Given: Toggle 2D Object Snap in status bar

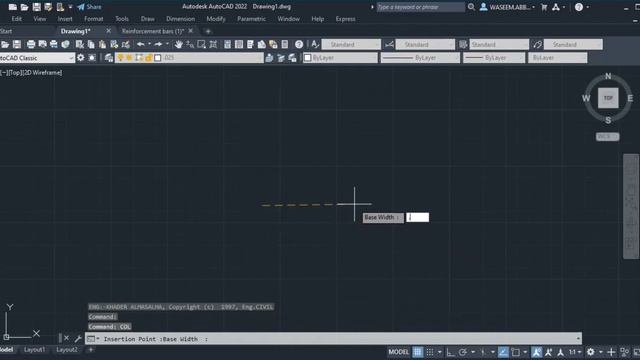Looking at the screenshot, I should point(516,351).
